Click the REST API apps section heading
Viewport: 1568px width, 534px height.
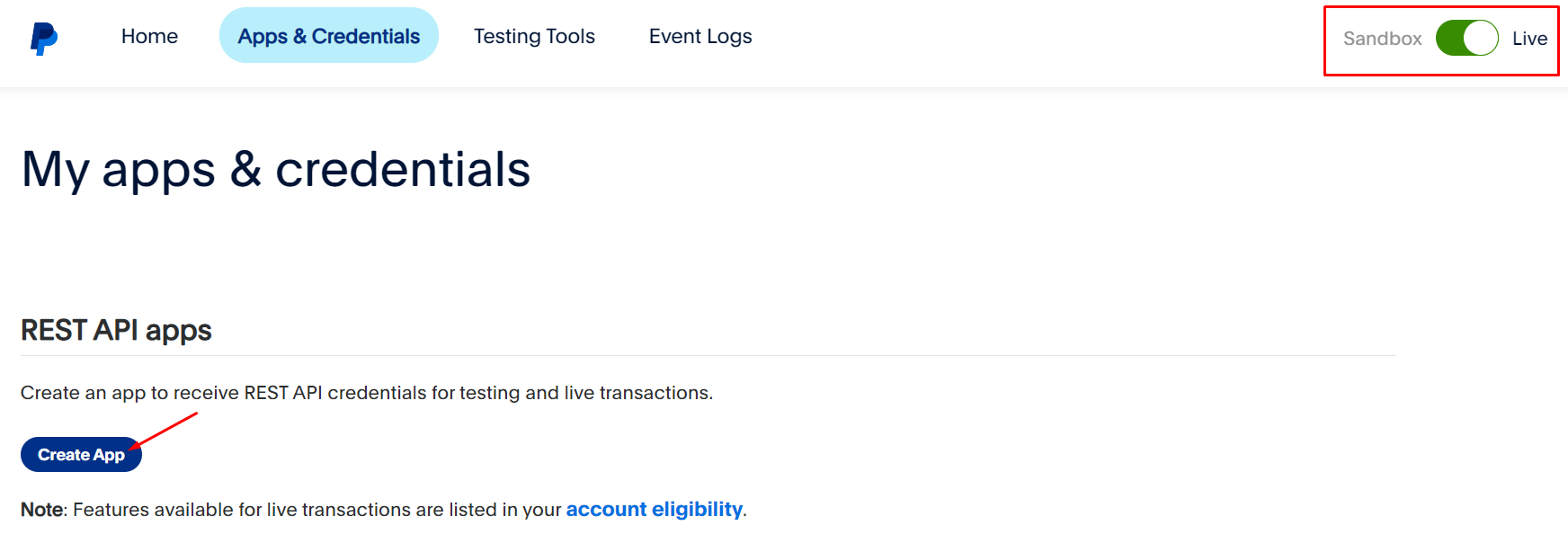[116, 330]
